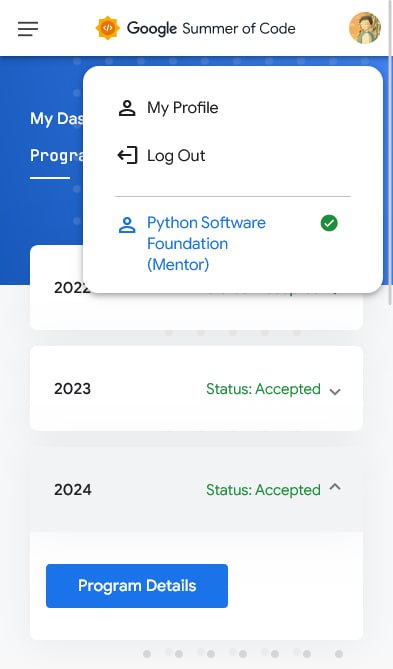Click the Google Summer of Code title
The width and height of the screenshot is (393, 669).
[x=211, y=29]
